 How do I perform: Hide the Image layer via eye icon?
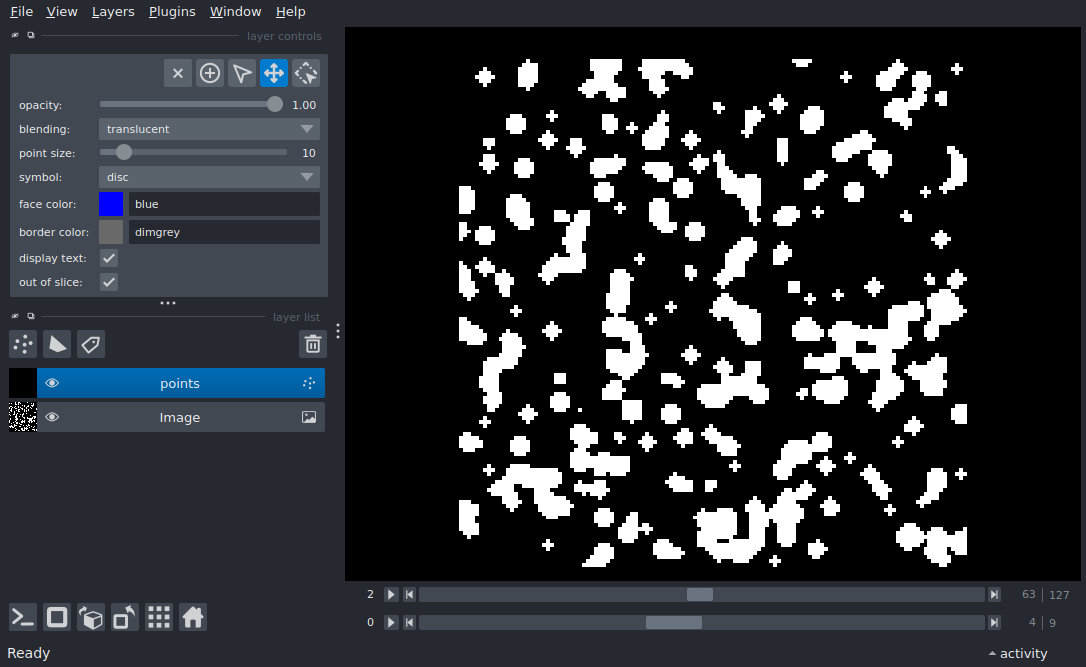pyautogui.click(x=52, y=417)
